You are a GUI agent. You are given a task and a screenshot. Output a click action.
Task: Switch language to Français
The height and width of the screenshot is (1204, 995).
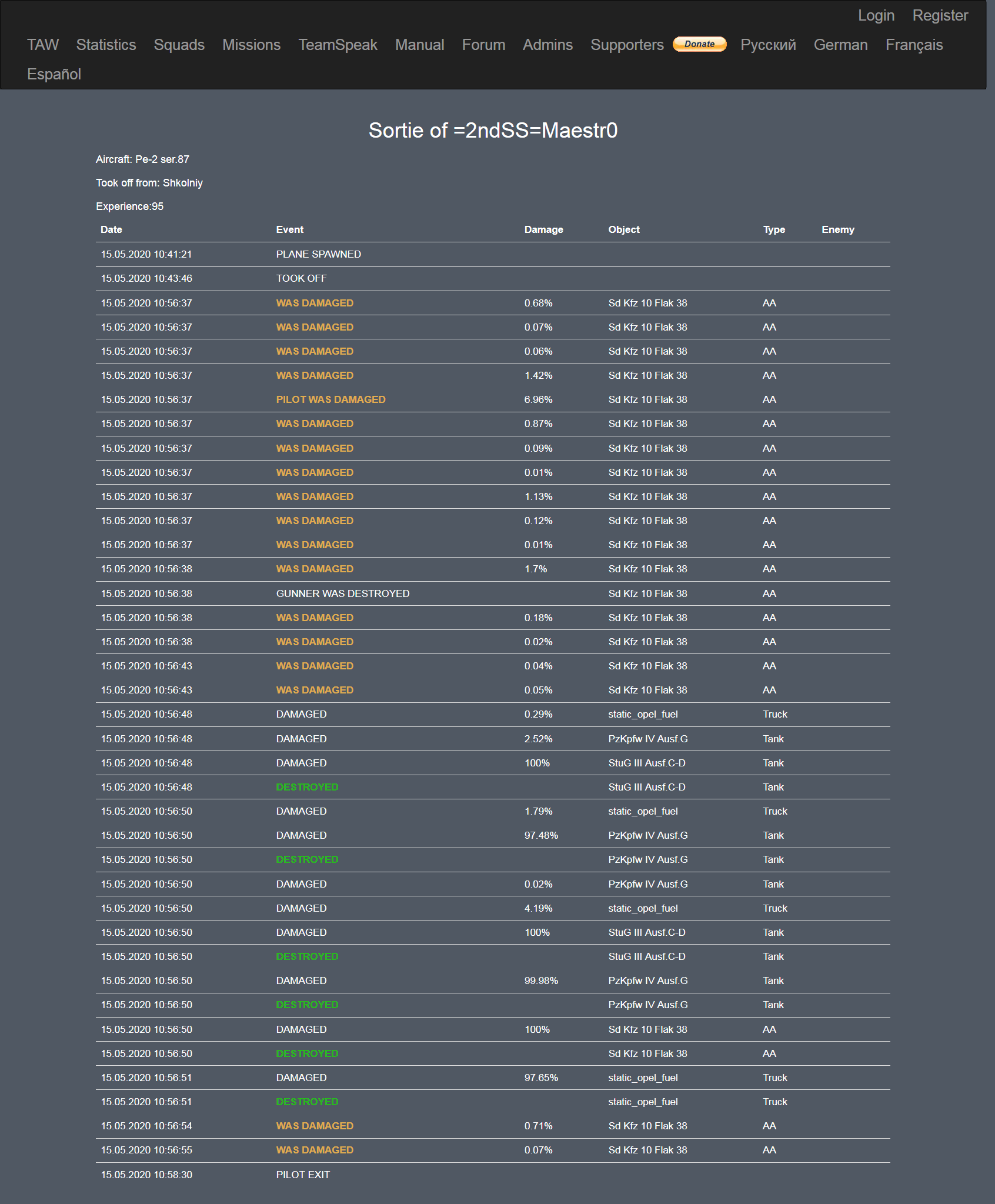pyautogui.click(x=914, y=45)
